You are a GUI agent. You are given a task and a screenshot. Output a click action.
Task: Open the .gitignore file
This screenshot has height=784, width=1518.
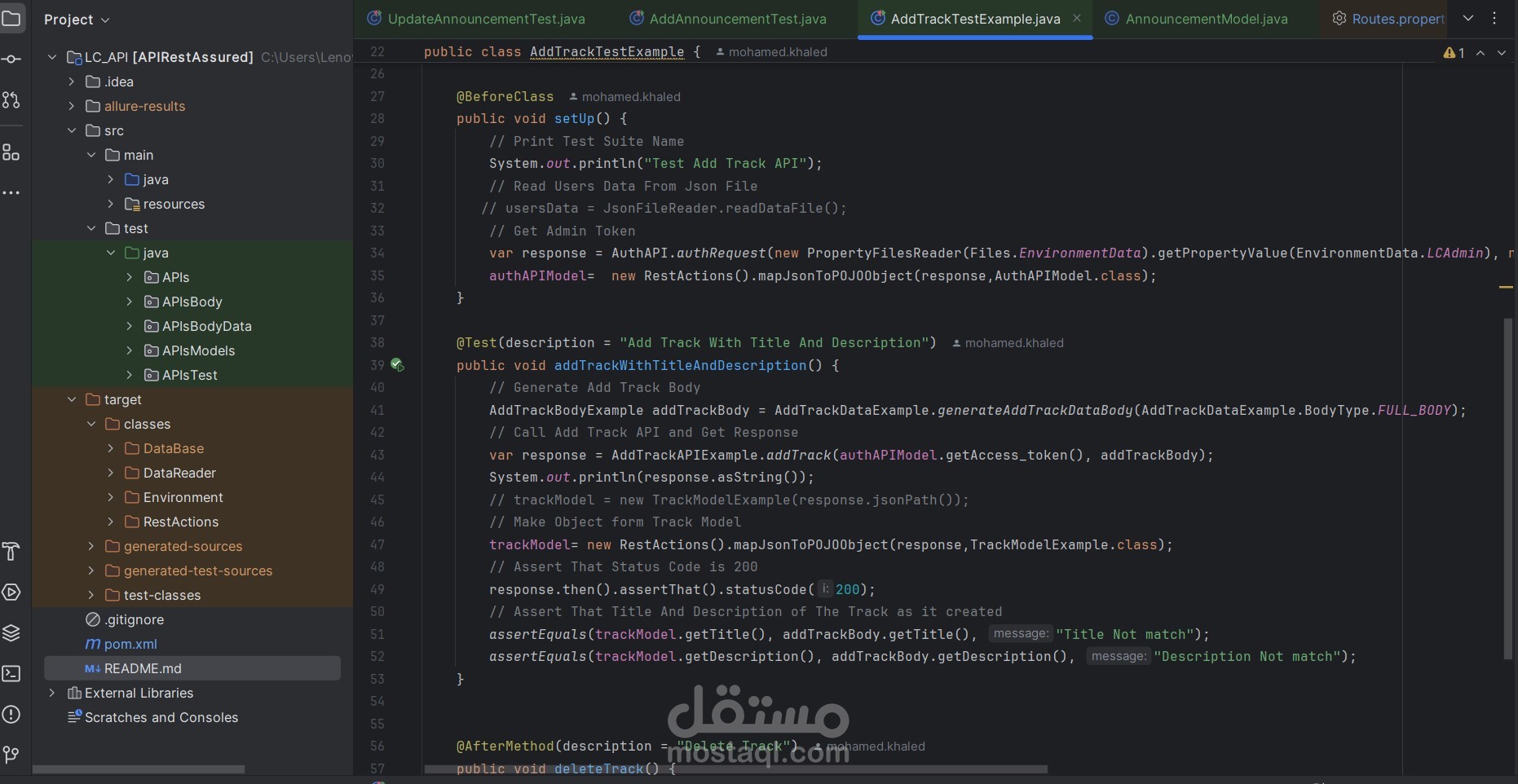pos(125,619)
